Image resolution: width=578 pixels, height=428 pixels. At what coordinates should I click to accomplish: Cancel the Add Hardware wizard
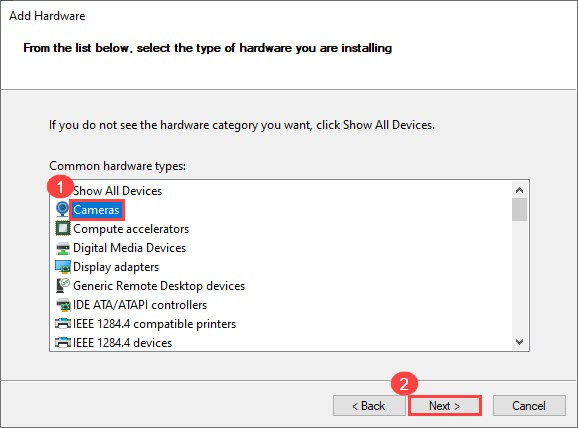[529, 406]
